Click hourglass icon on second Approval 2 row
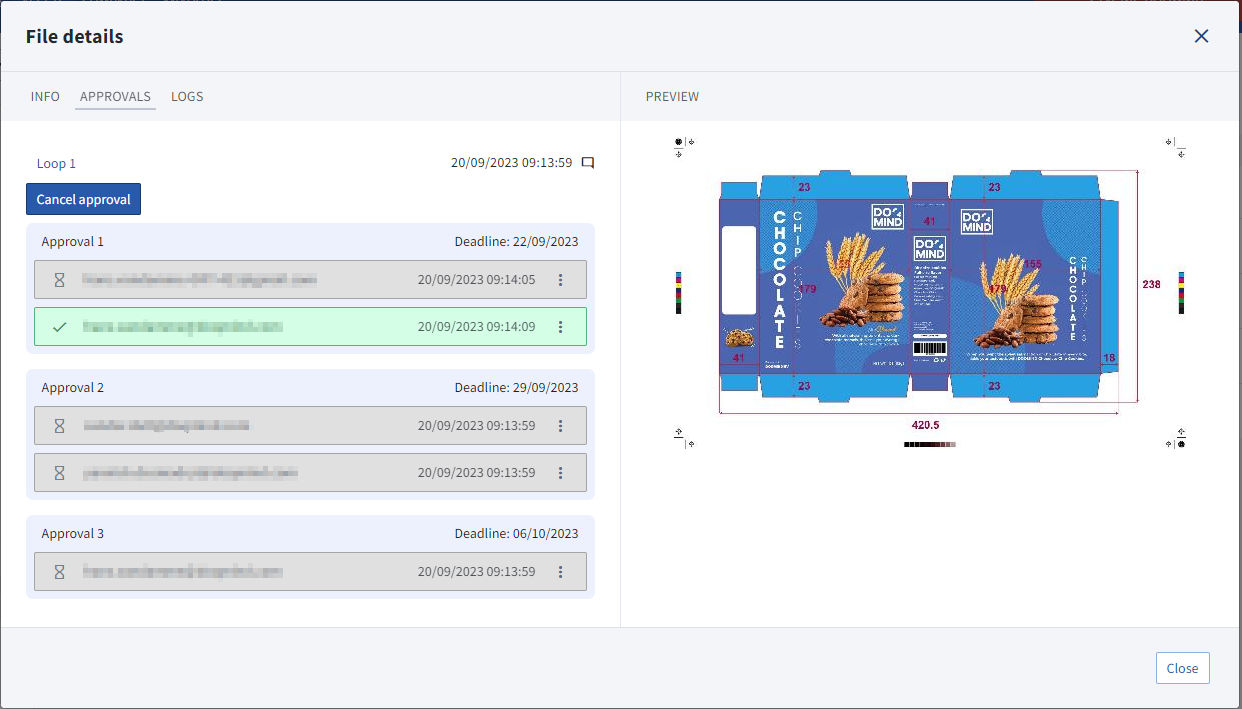The image size is (1242, 709). point(59,472)
